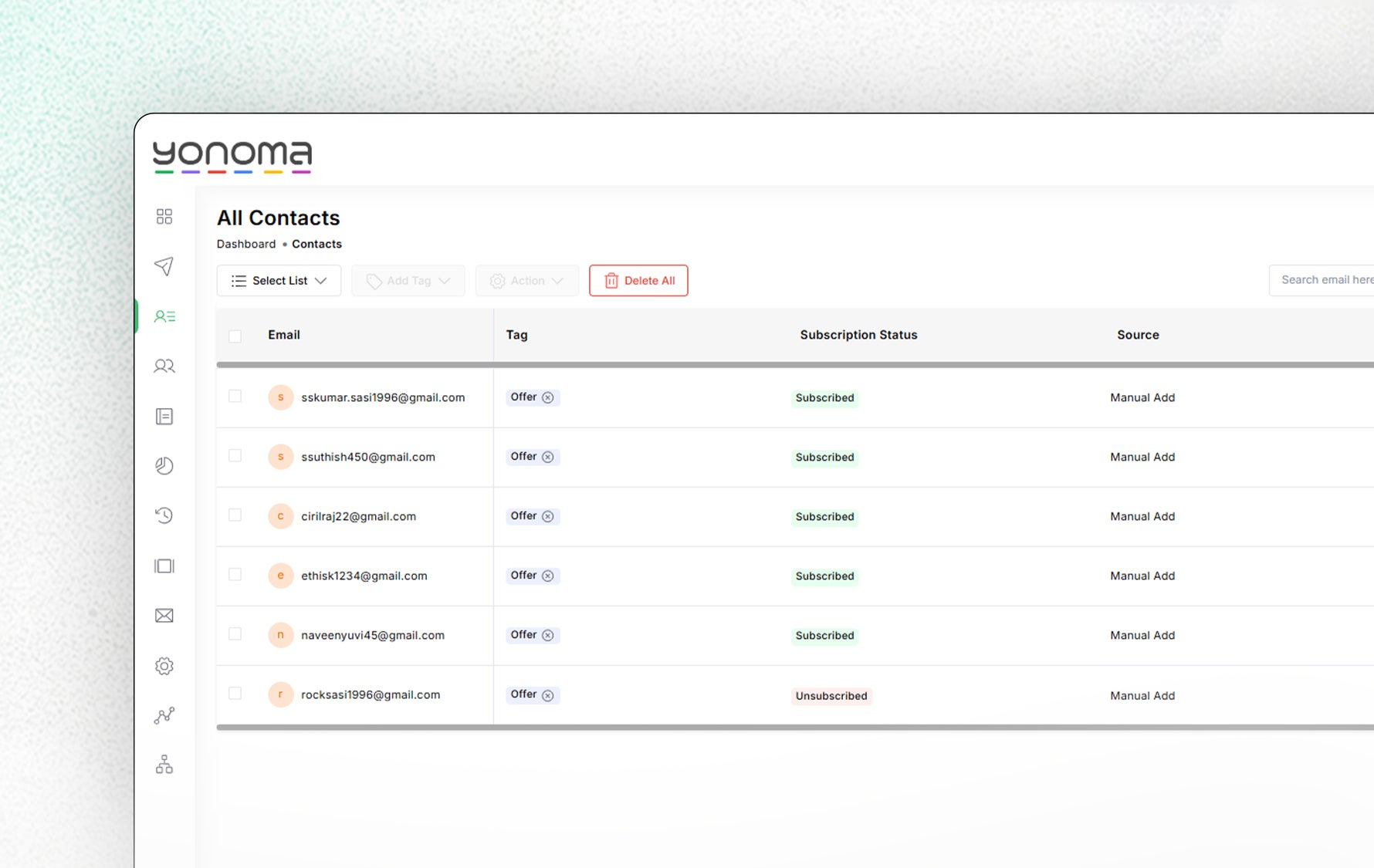Screen dimensions: 1374x868
Task: Click the hierarchy tree sidebar icon
Action: [x=164, y=765]
